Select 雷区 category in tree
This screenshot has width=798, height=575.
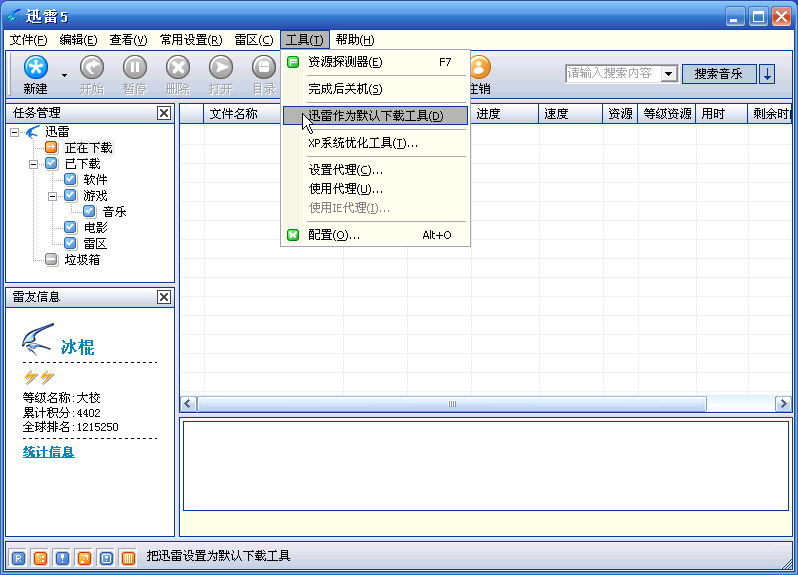pos(95,244)
